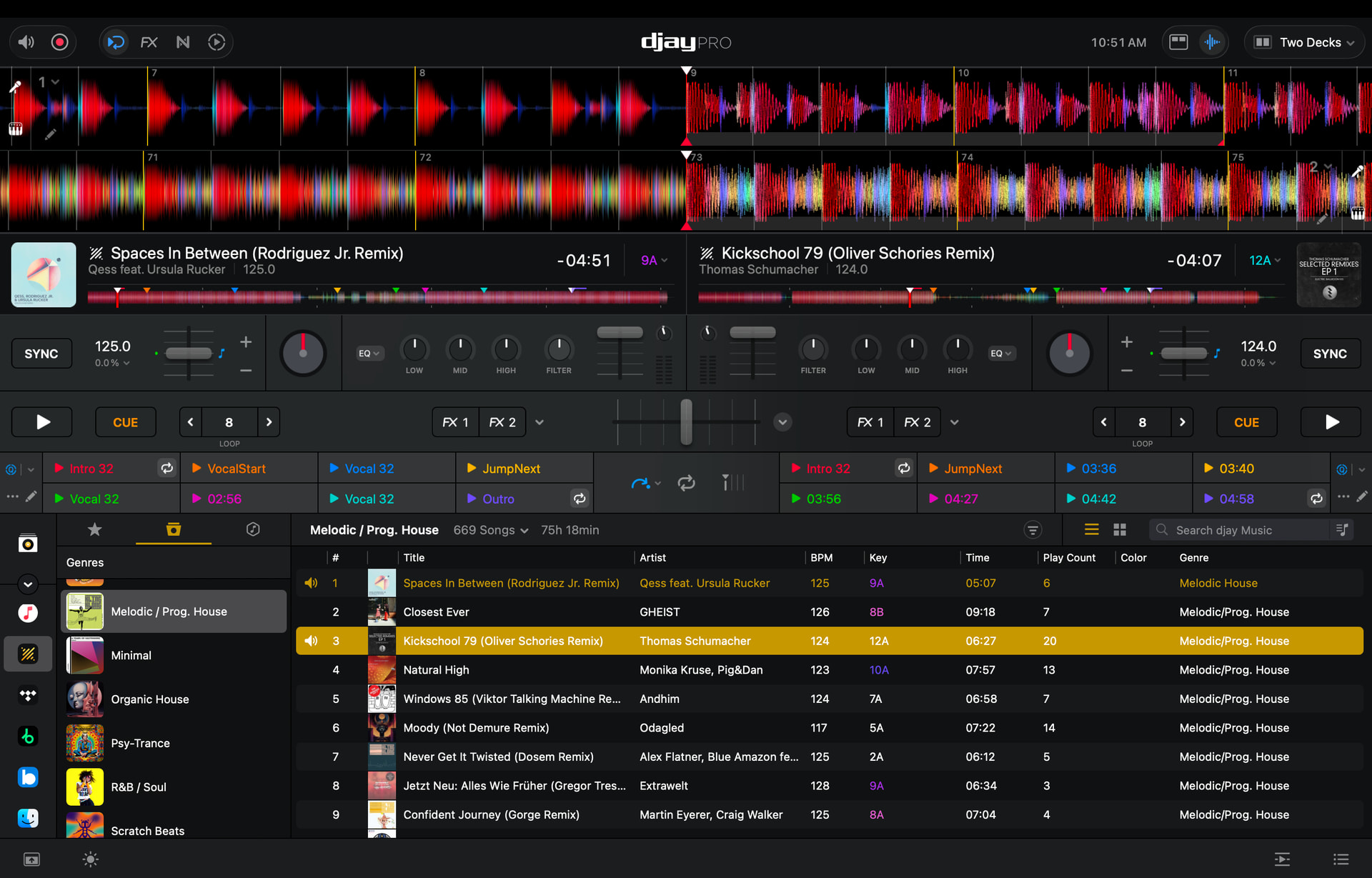
Task: Switch to the favorites star tab
Action: pos(94,529)
